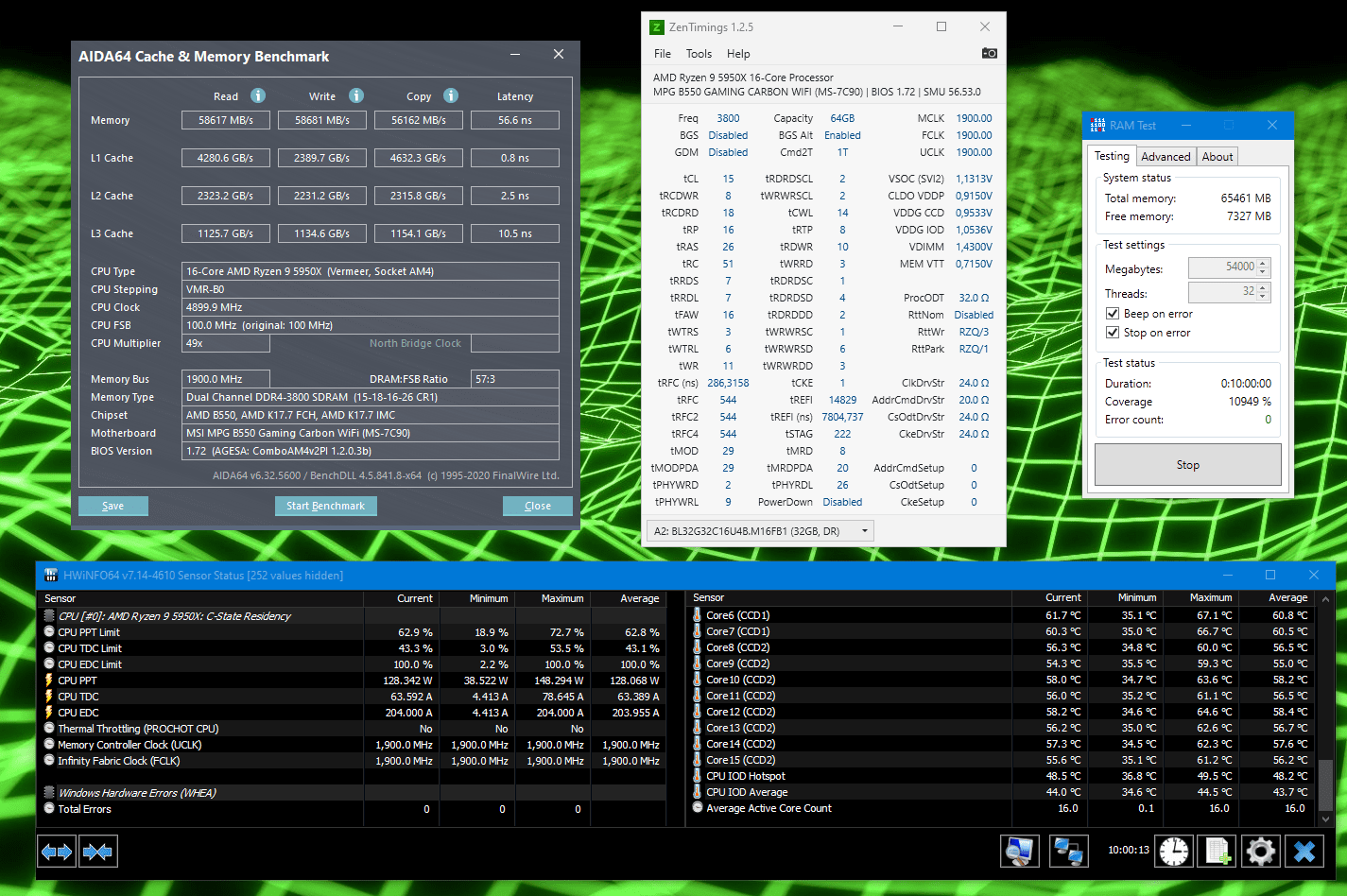Click the VDIMM value 1,4300V
The width and height of the screenshot is (1347, 896).
coord(974,247)
